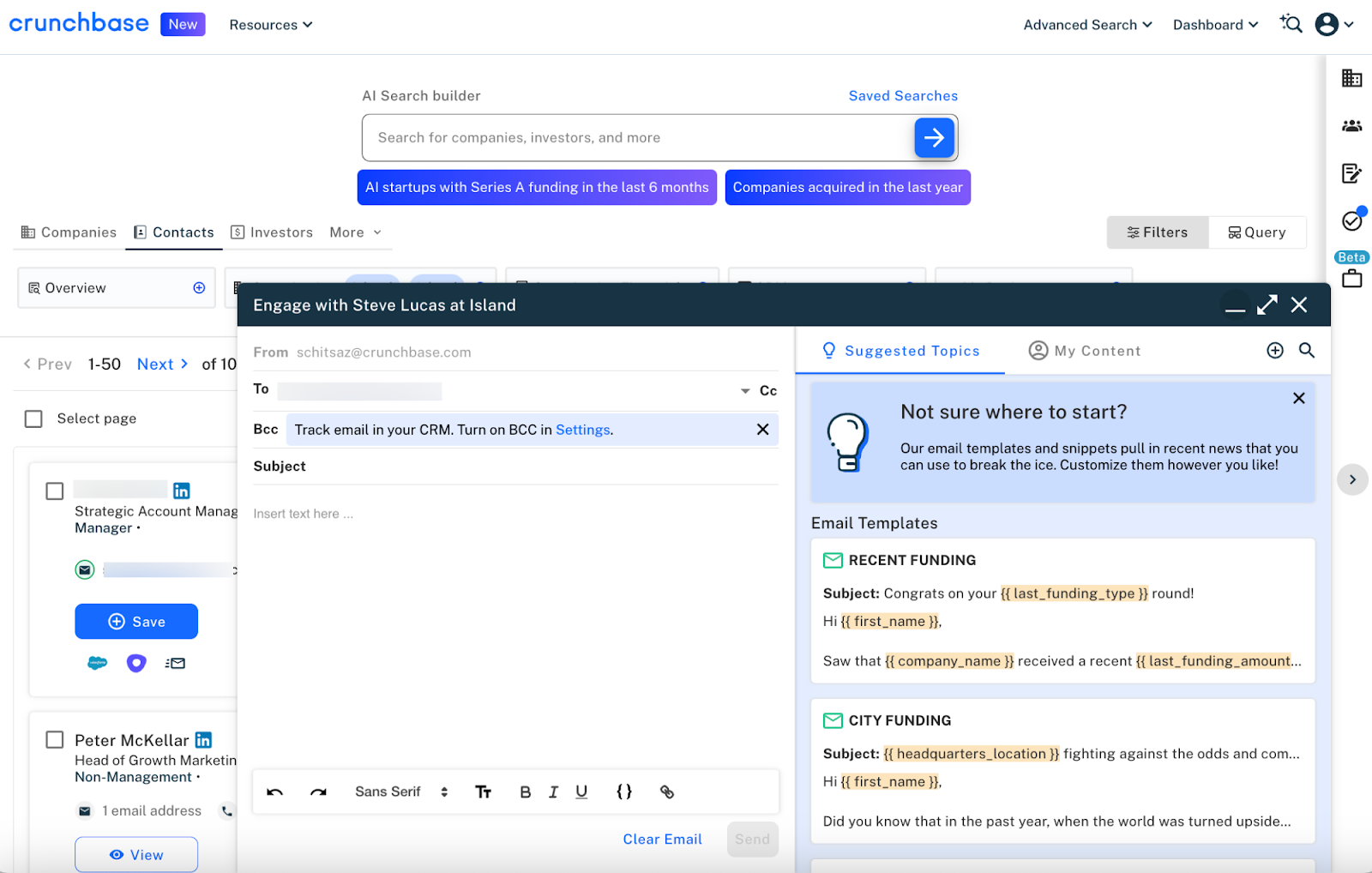1372x873 pixels.
Task: Click the Subject field
Action: (515, 467)
